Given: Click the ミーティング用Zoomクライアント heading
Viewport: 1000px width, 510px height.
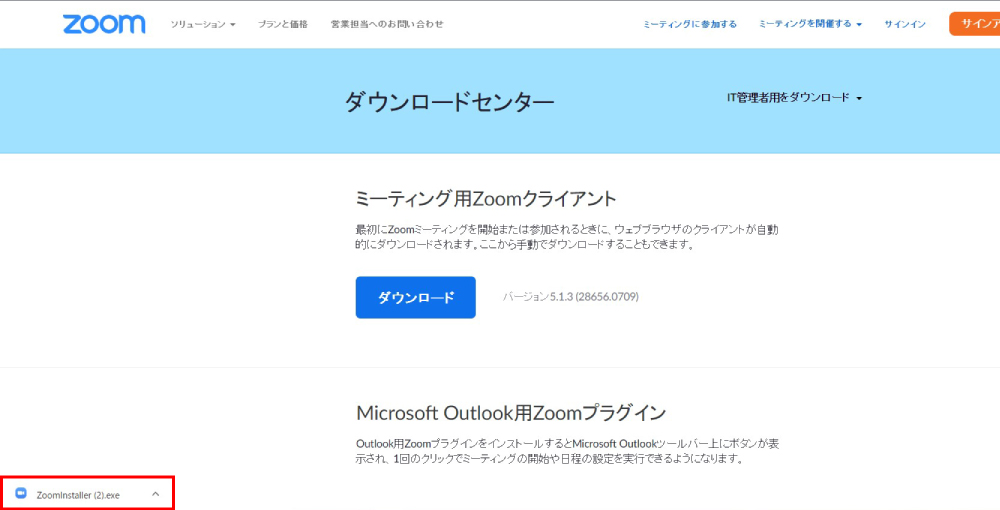Looking at the screenshot, I should [x=485, y=198].
